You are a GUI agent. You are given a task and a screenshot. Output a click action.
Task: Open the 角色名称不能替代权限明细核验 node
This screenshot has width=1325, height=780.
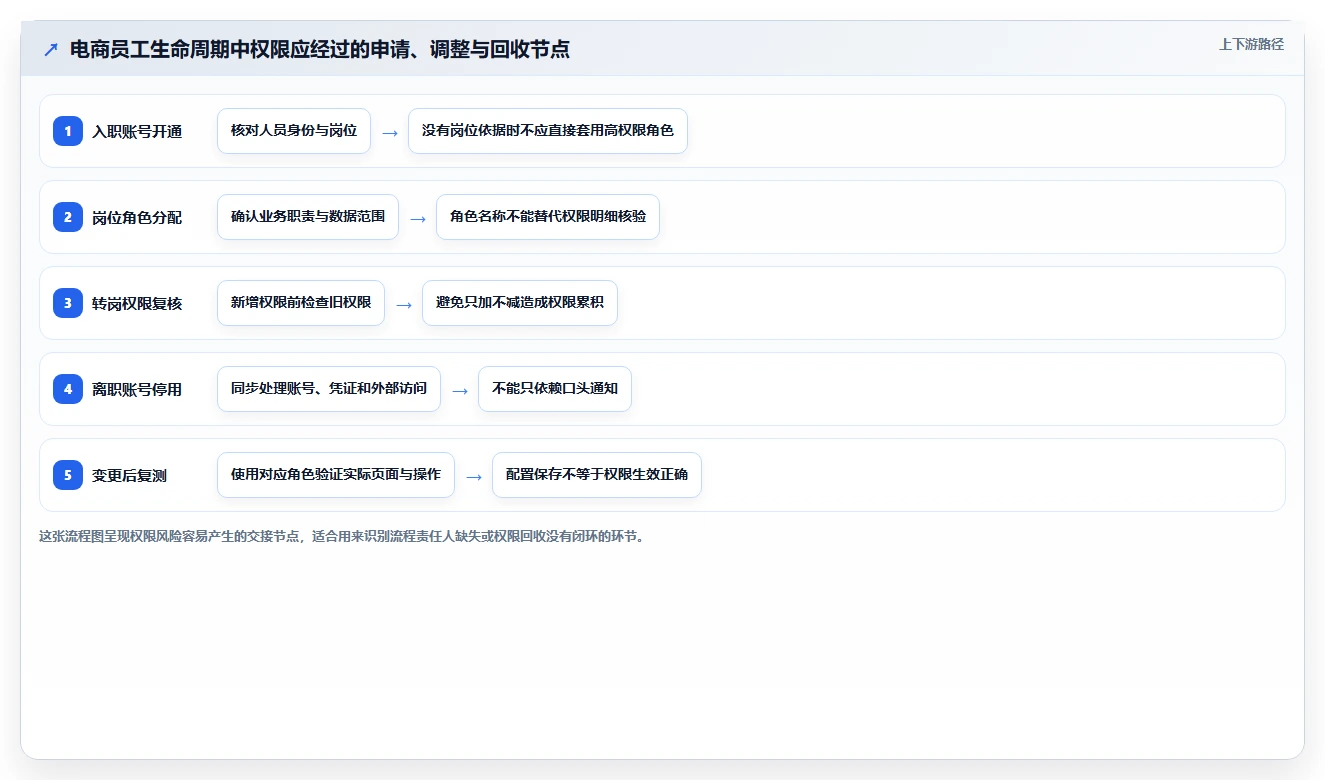548,217
